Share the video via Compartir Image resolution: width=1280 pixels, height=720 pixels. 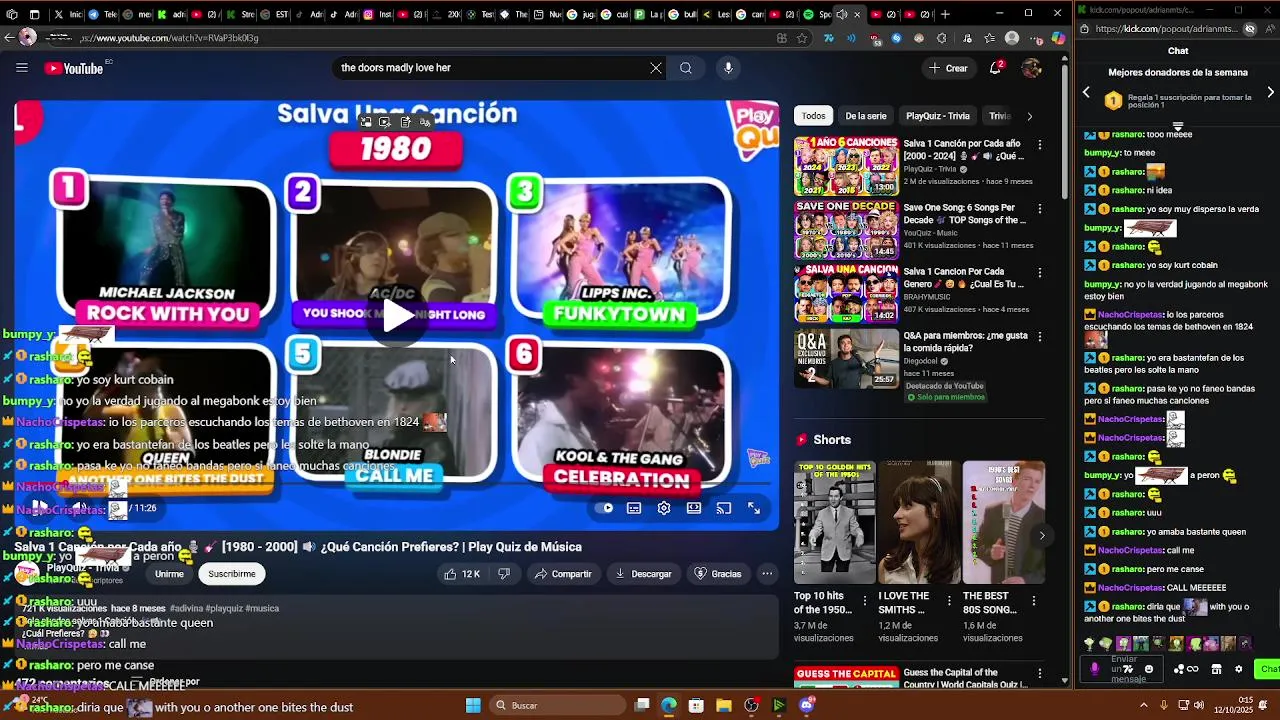click(563, 574)
